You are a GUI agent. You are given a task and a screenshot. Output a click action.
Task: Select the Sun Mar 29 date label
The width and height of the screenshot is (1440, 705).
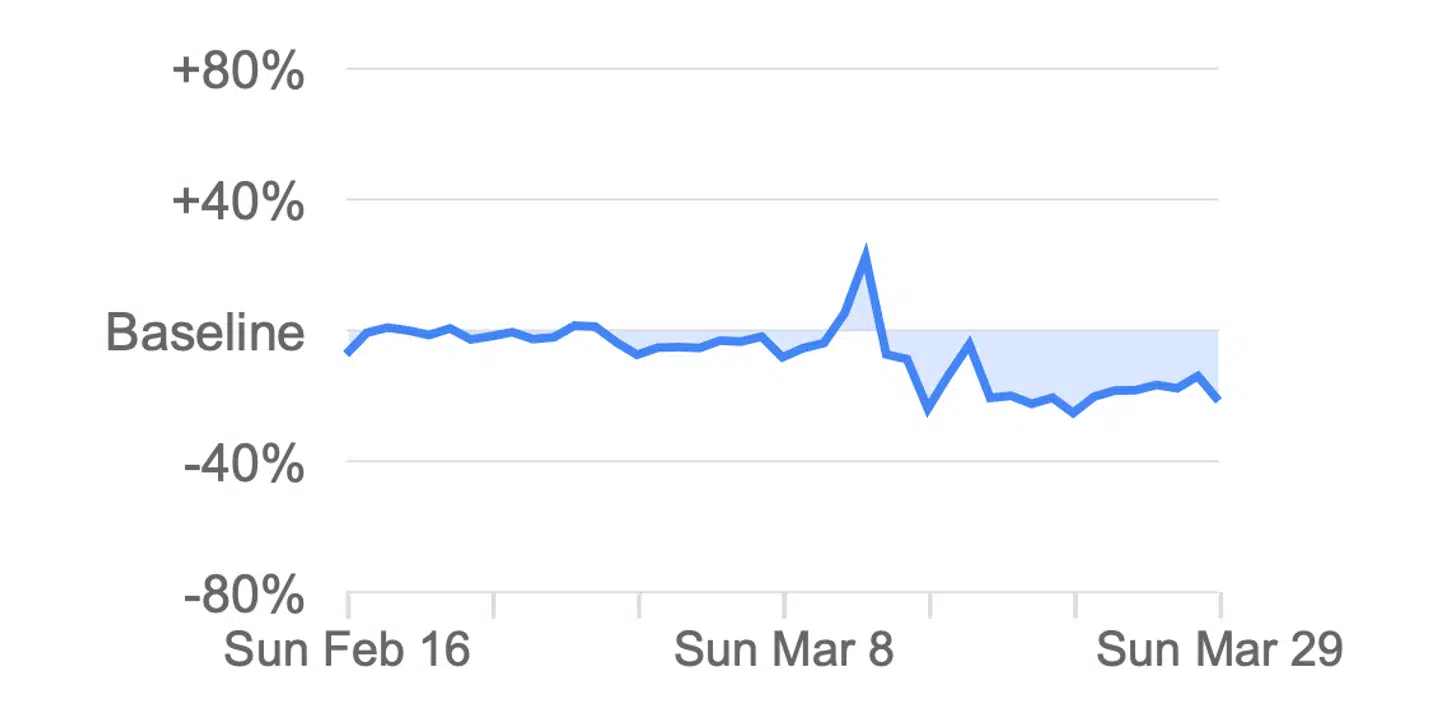pyautogui.click(x=1219, y=650)
